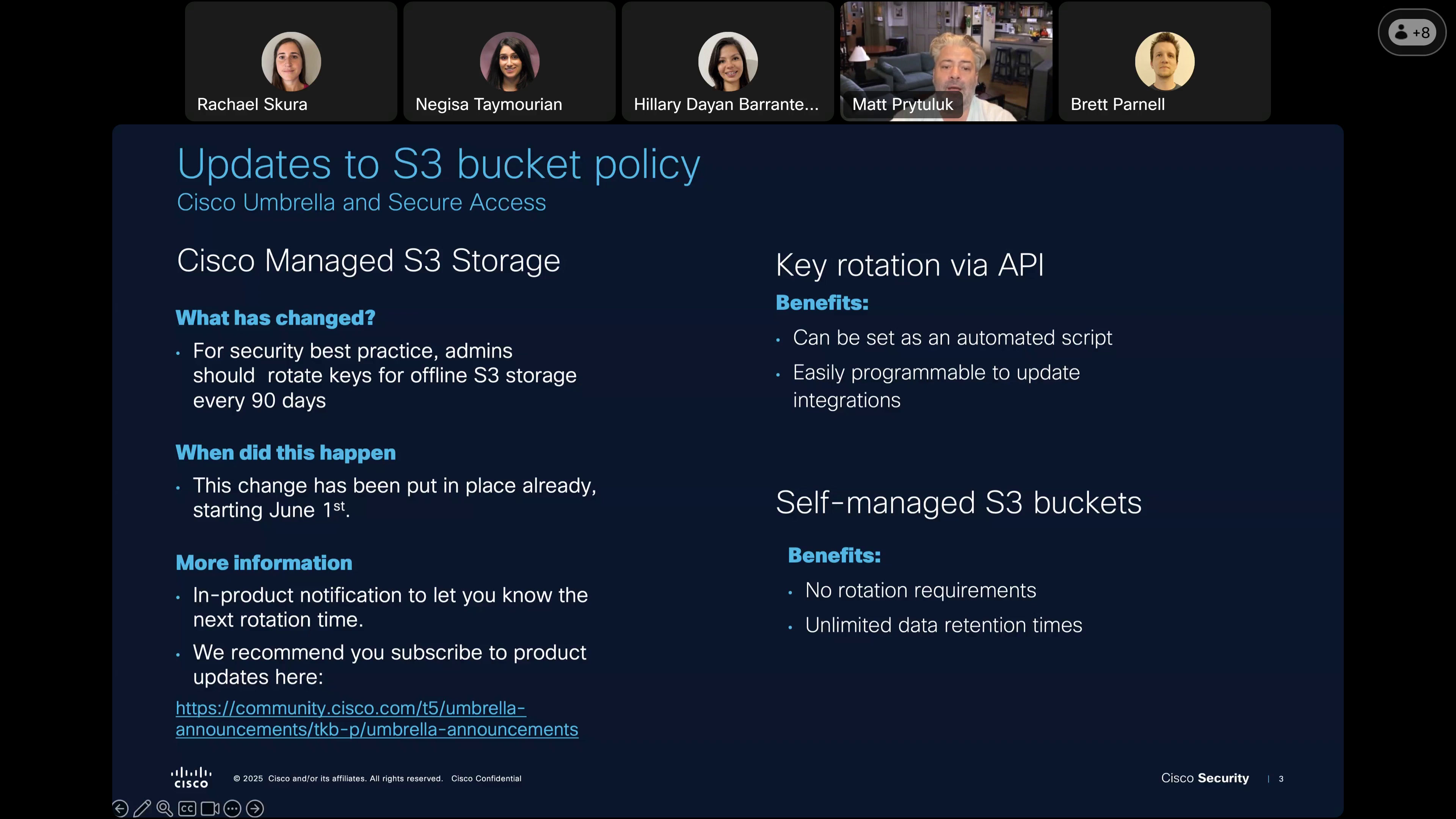This screenshot has height=819, width=1456.
Task: Click Negisa Taymourian's avatar photo
Action: pyautogui.click(x=509, y=61)
